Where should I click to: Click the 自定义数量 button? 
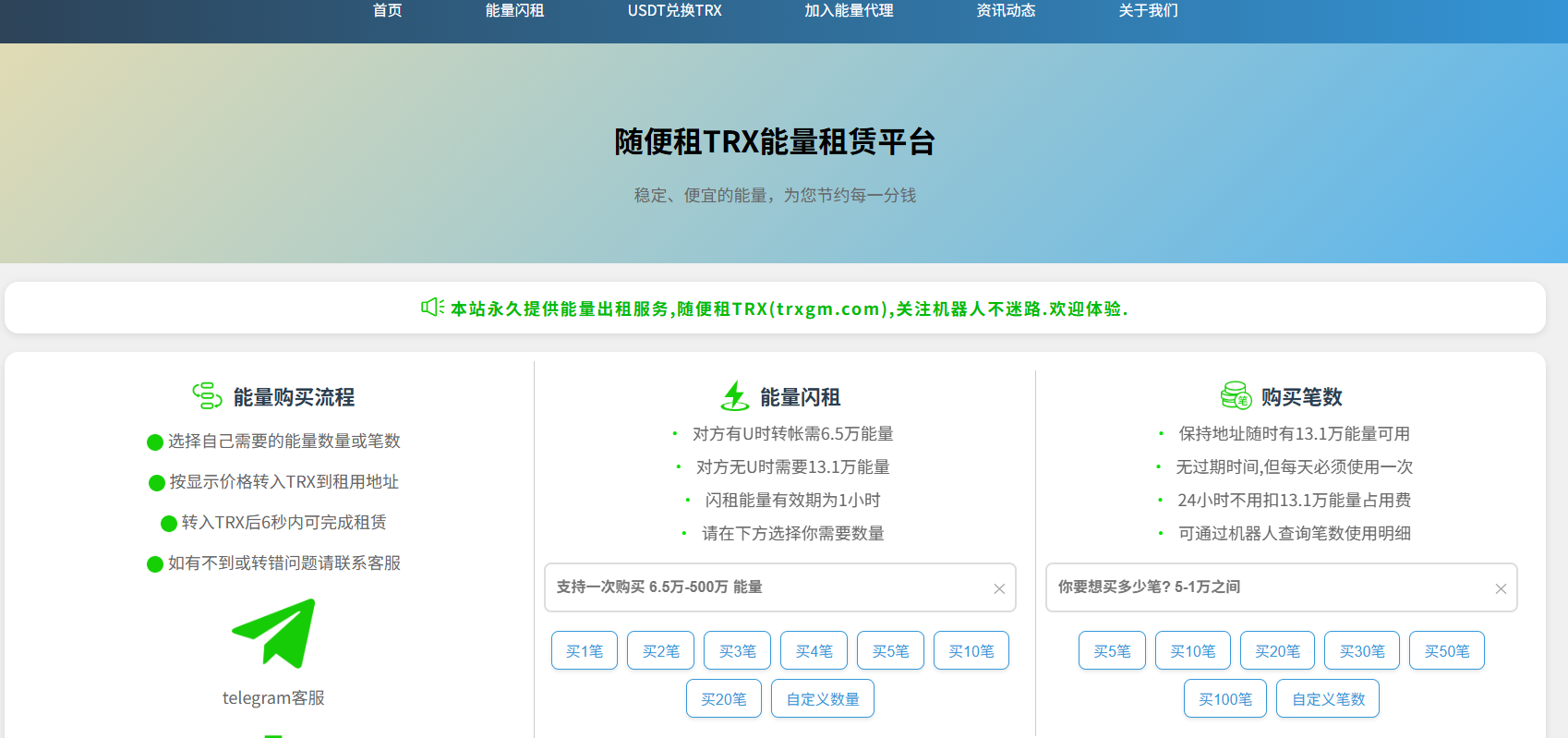pyautogui.click(x=823, y=698)
